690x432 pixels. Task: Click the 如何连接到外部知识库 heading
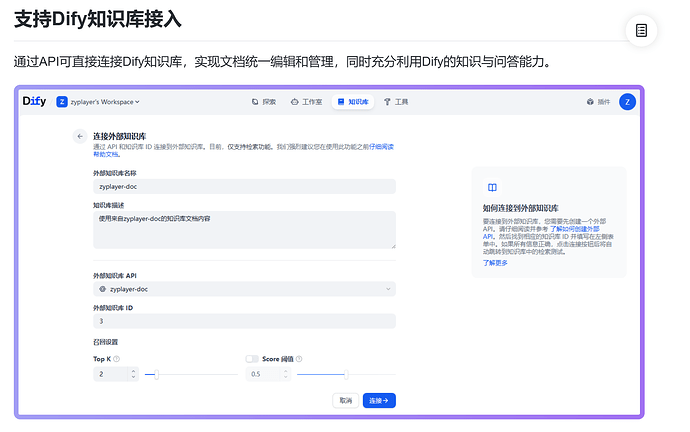[x=521, y=208]
